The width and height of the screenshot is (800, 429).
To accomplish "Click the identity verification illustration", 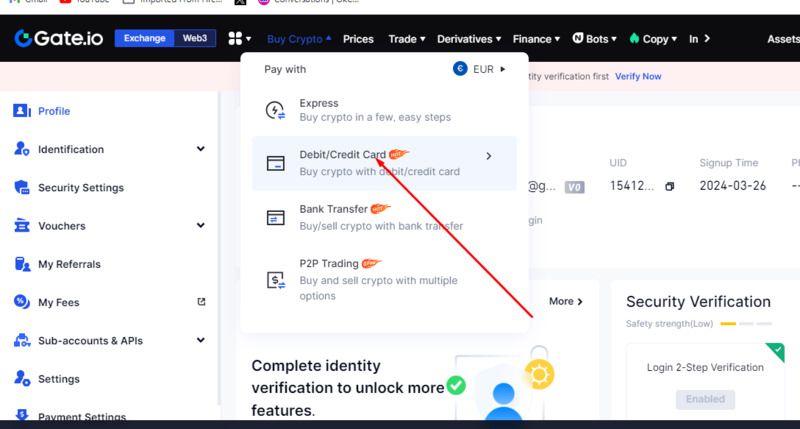I will [x=503, y=383].
